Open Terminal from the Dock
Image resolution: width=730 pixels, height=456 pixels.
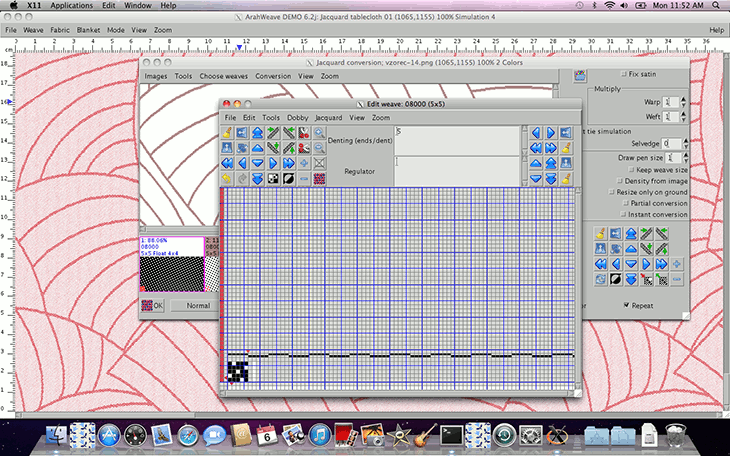tap(452, 435)
